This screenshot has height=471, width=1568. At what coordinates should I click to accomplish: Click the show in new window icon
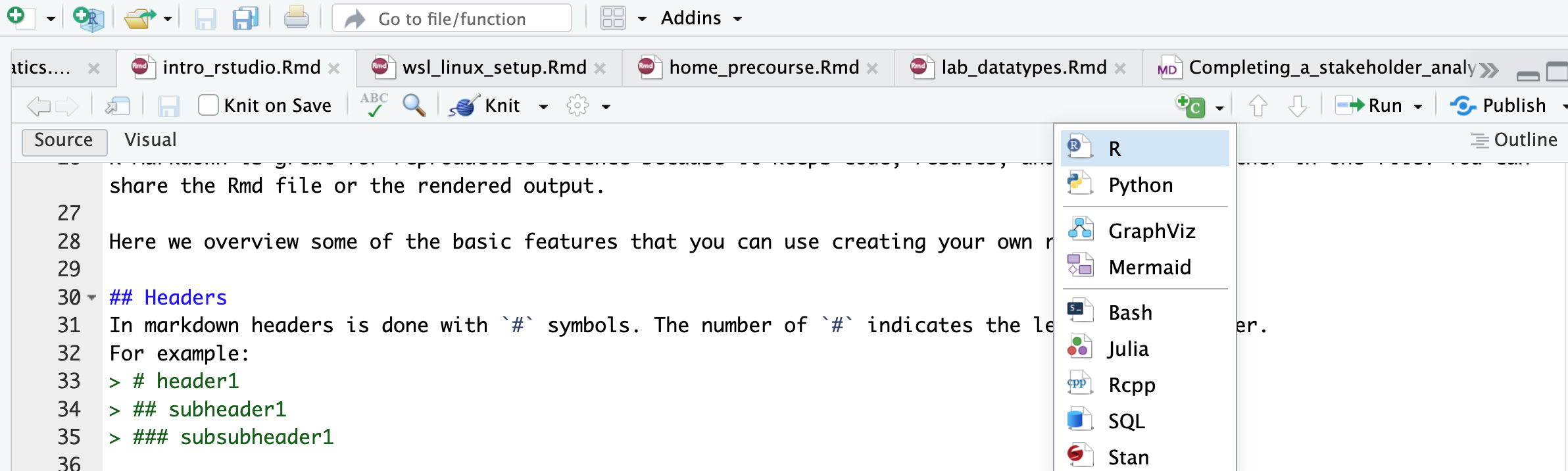coord(118,106)
